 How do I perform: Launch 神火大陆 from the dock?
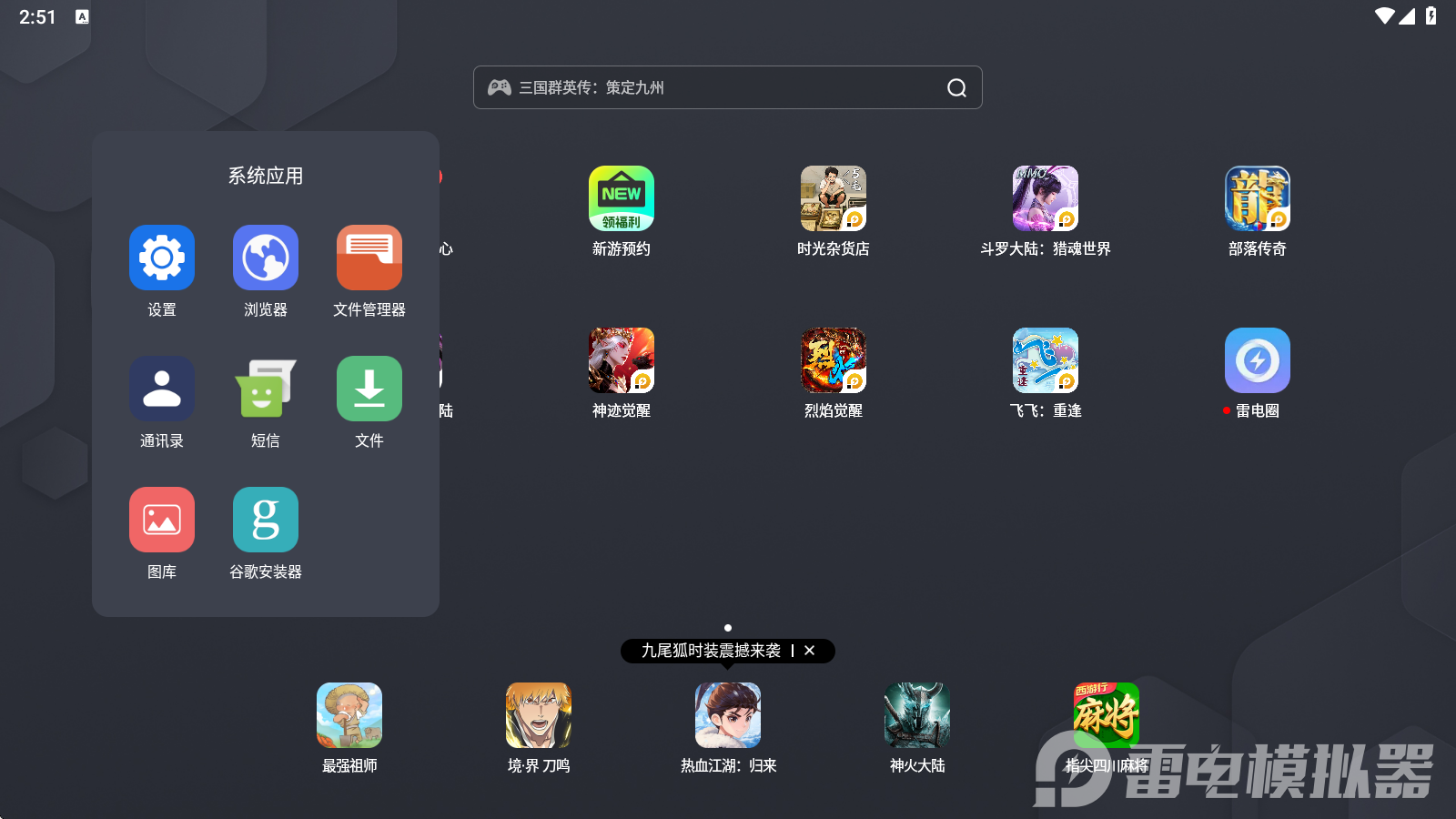point(917,715)
